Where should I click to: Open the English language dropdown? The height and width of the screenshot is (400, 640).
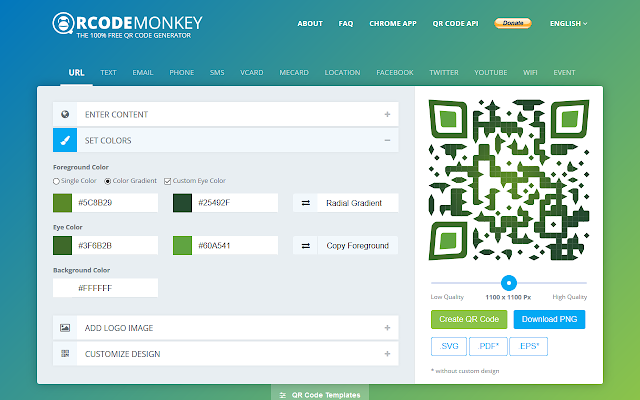pyautogui.click(x=568, y=24)
